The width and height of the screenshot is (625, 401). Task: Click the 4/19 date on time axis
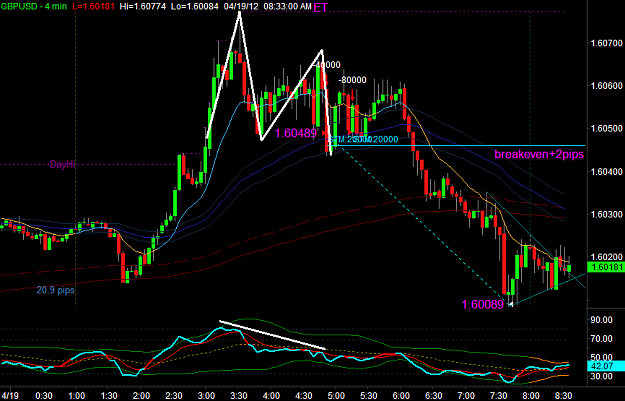9,395
